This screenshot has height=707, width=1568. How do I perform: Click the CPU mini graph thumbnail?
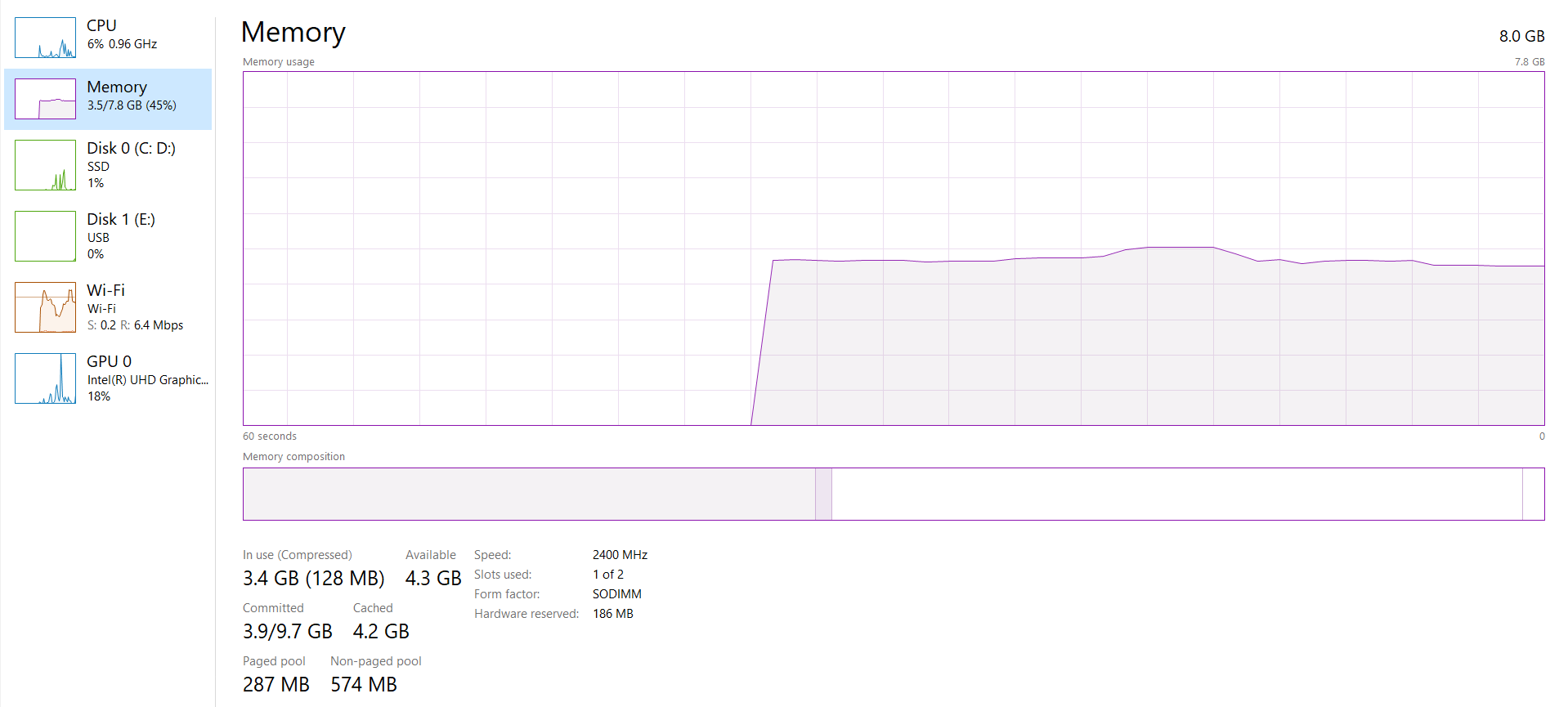point(45,38)
